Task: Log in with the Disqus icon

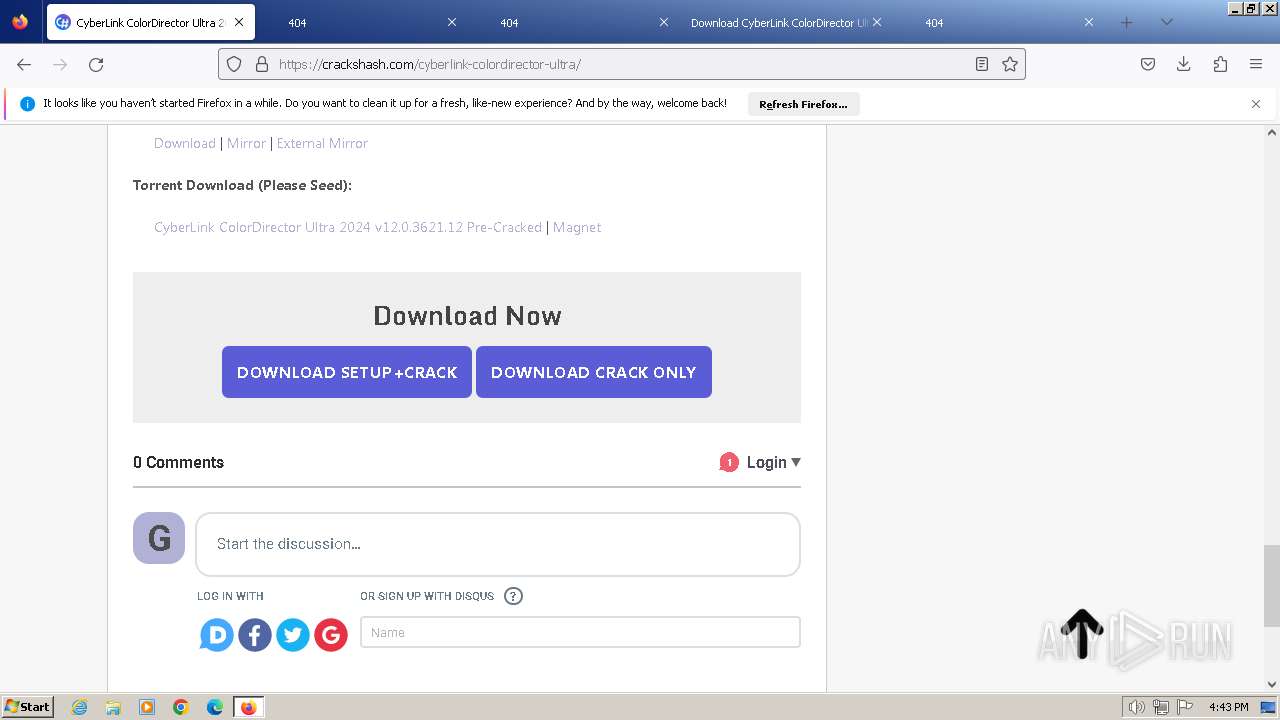Action: [217, 634]
